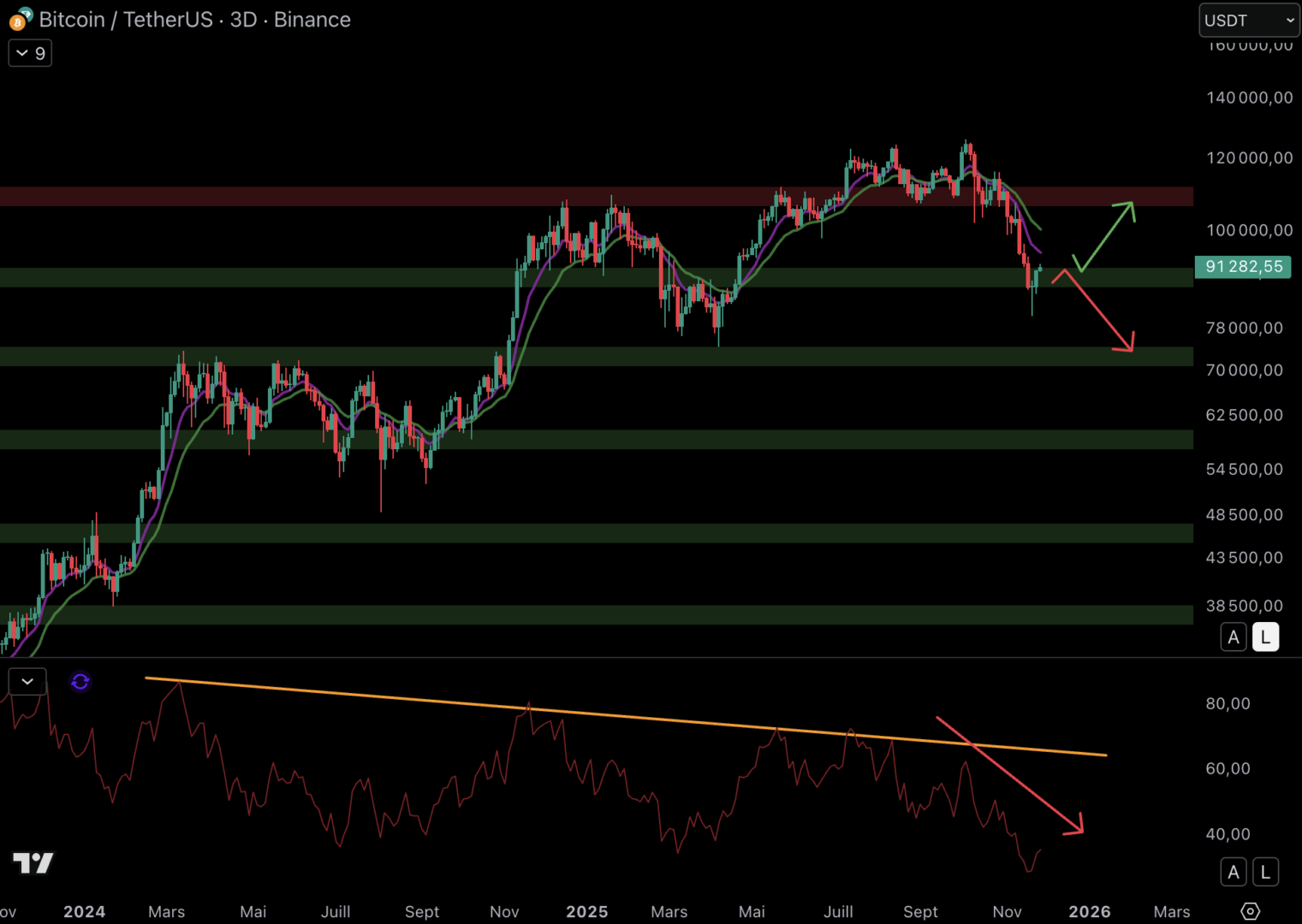1302x924 pixels.
Task: Toggle log scale L on the price pane
Action: [1265, 637]
